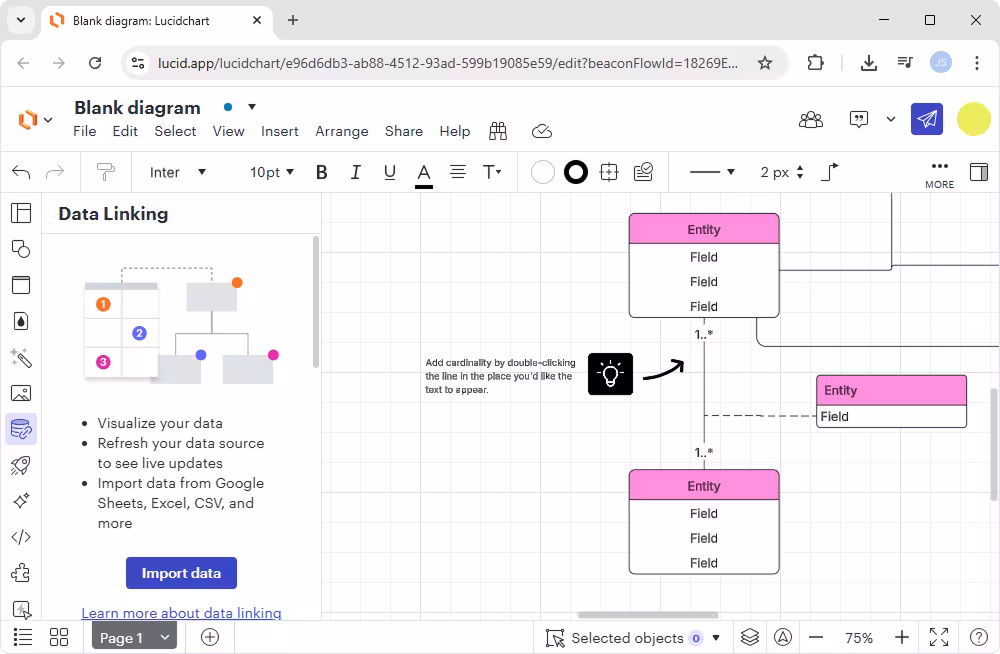Open the text color picker
Image resolution: width=1000 pixels, height=654 pixels.
[423, 174]
